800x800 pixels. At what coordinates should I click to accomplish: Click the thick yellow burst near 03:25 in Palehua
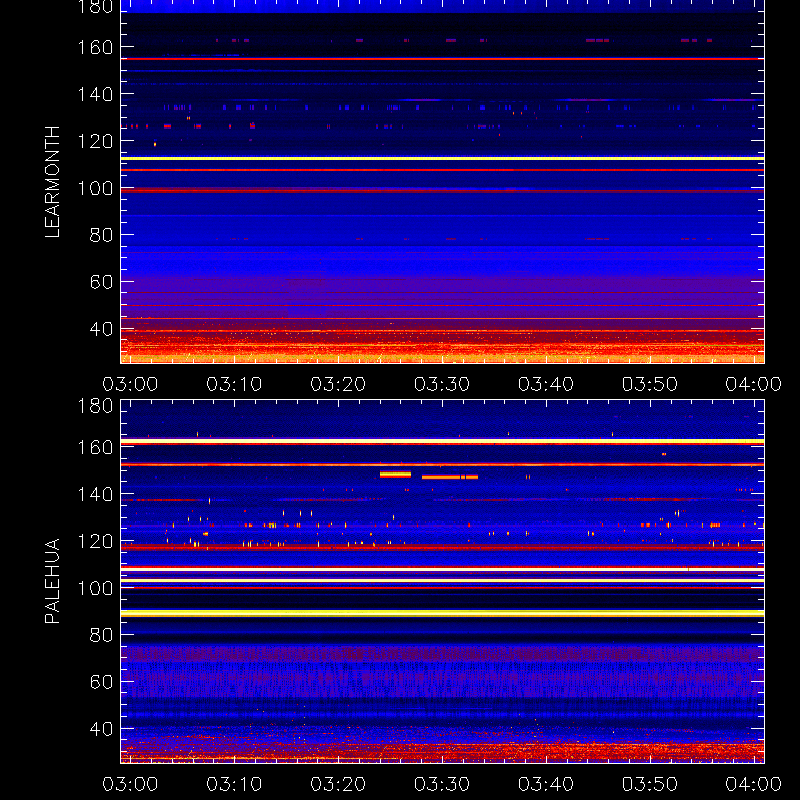coord(395,474)
